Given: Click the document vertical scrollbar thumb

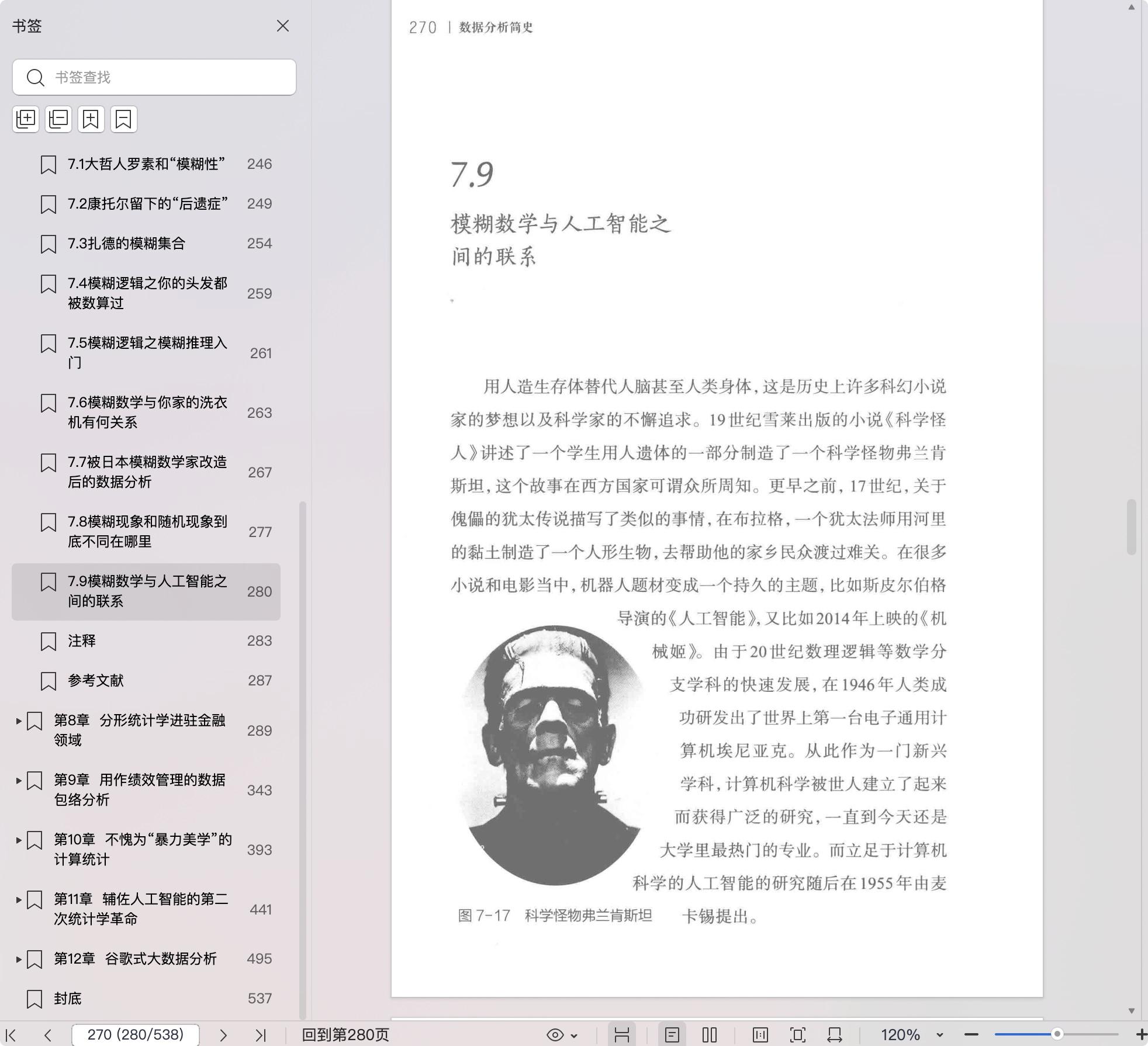Looking at the screenshot, I should (x=1132, y=527).
